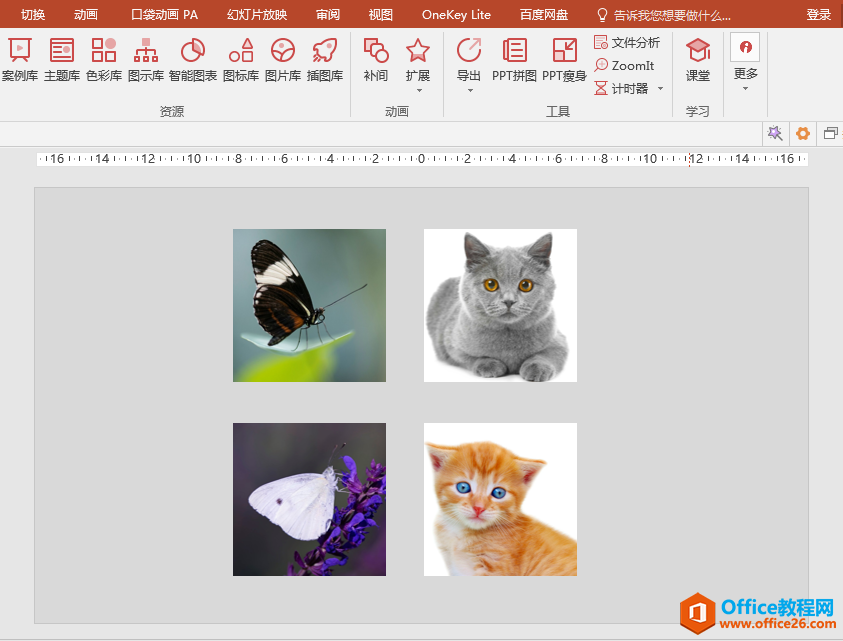Screen dimensions: 843x641
Task: Click the magic wand icon below ribbon
Action: [774, 133]
